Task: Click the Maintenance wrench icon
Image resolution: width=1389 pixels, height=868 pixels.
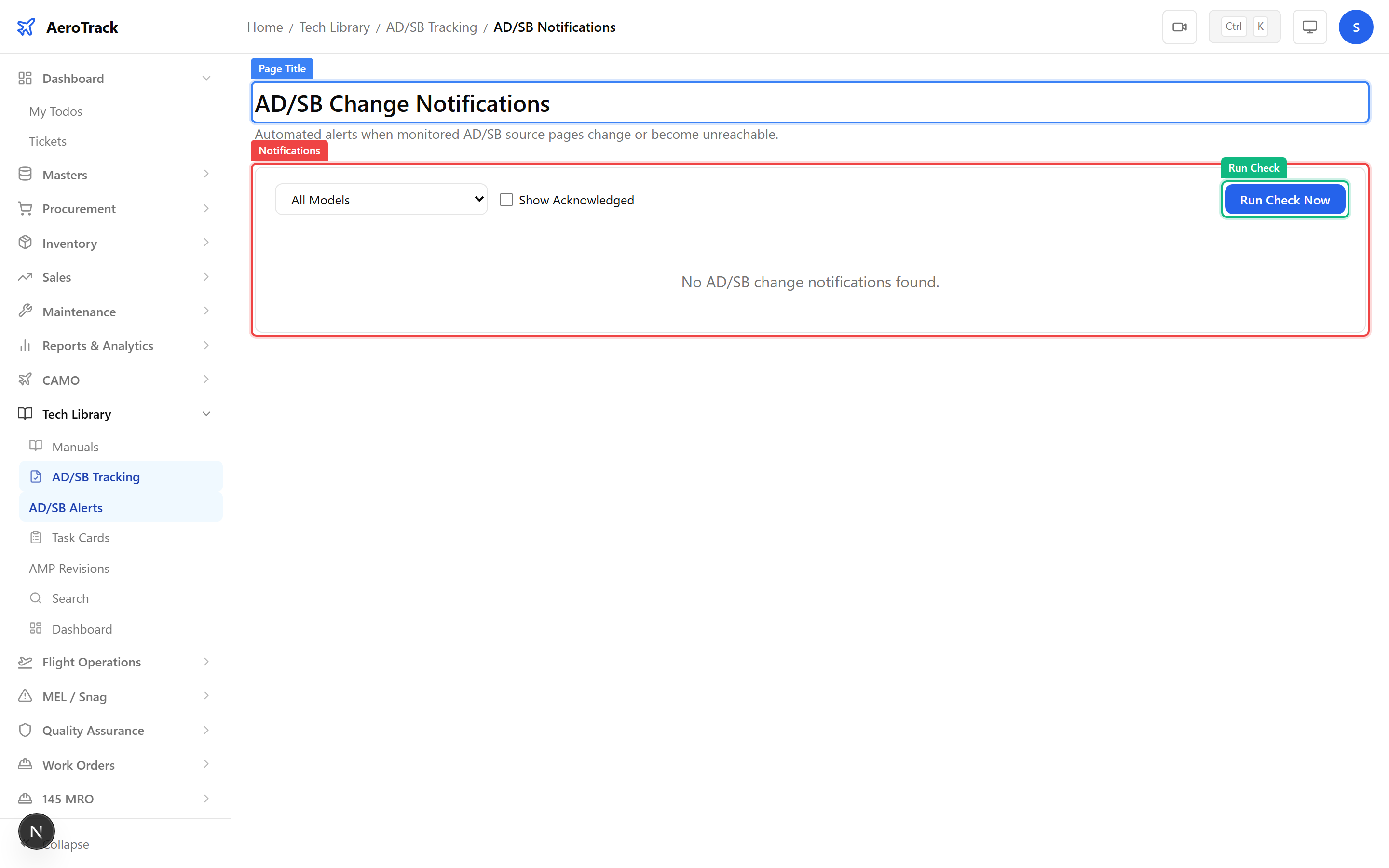Action: 25,311
